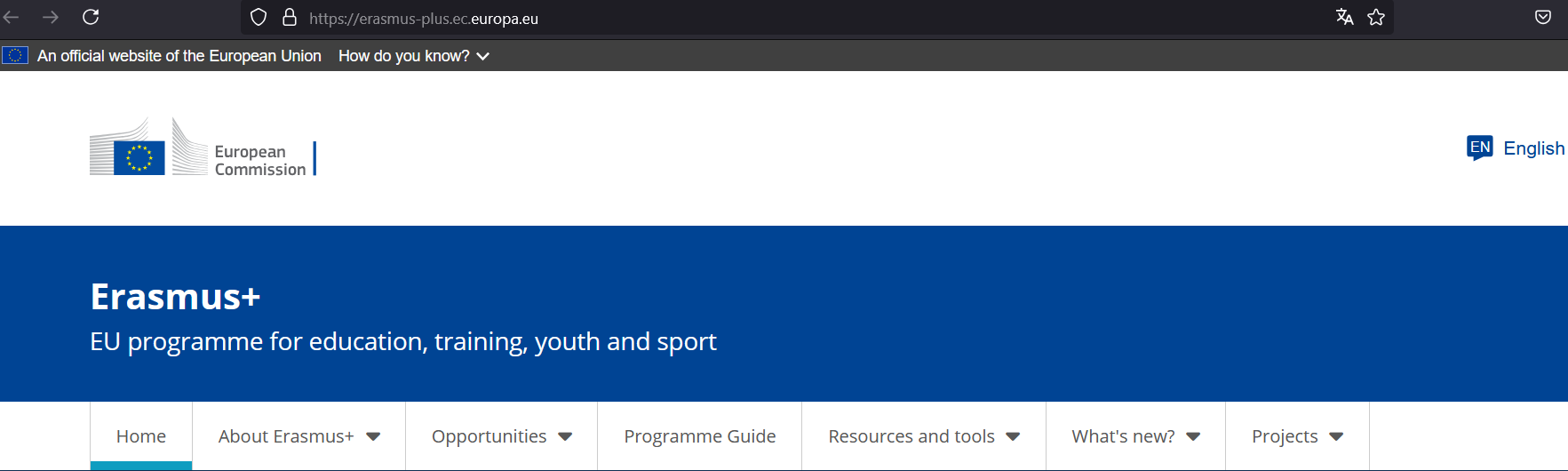Click the European Commission logo

pos(202,147)
